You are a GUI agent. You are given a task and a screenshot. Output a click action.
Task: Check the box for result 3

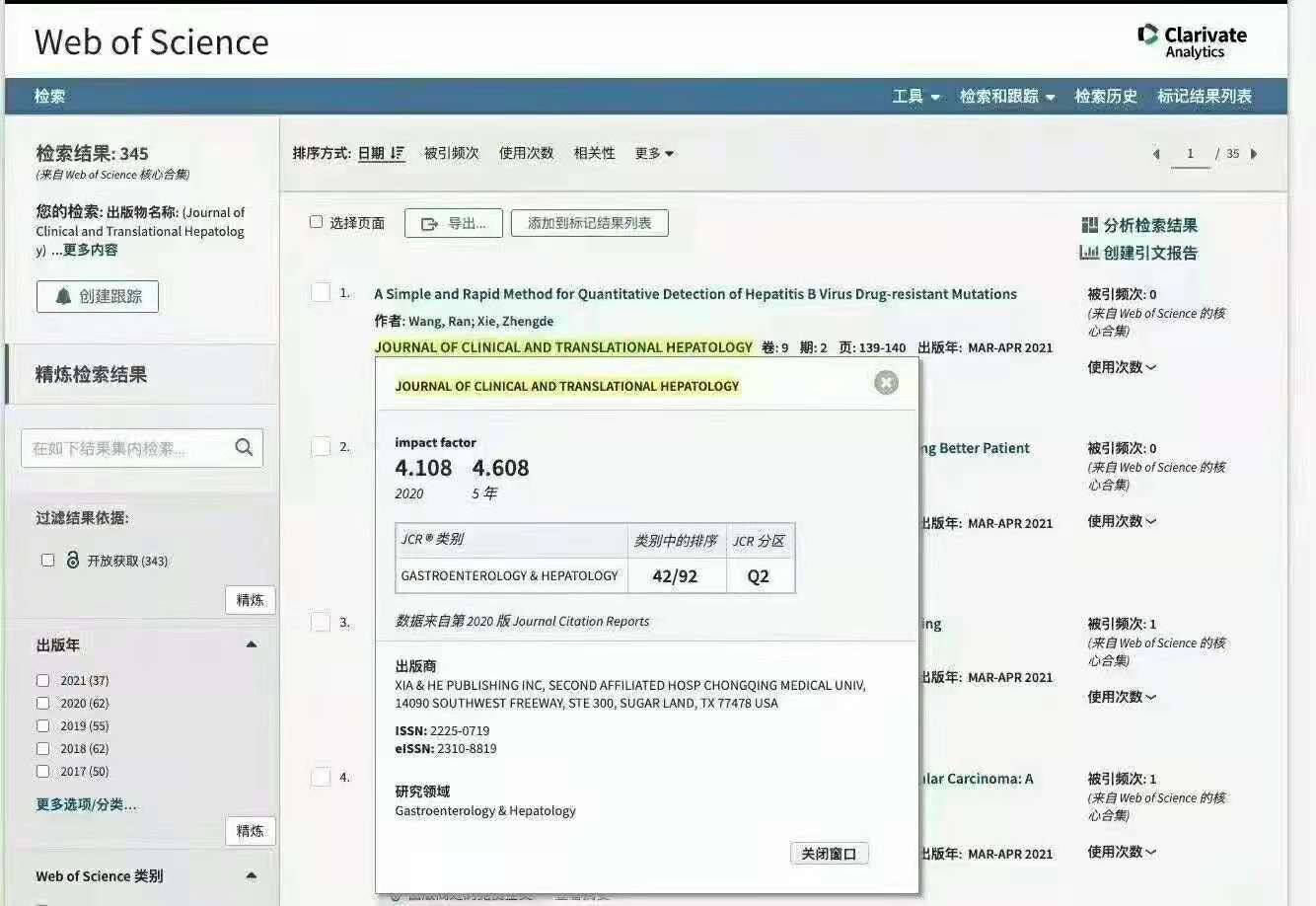pyautogui.click(x=321, y=622)
